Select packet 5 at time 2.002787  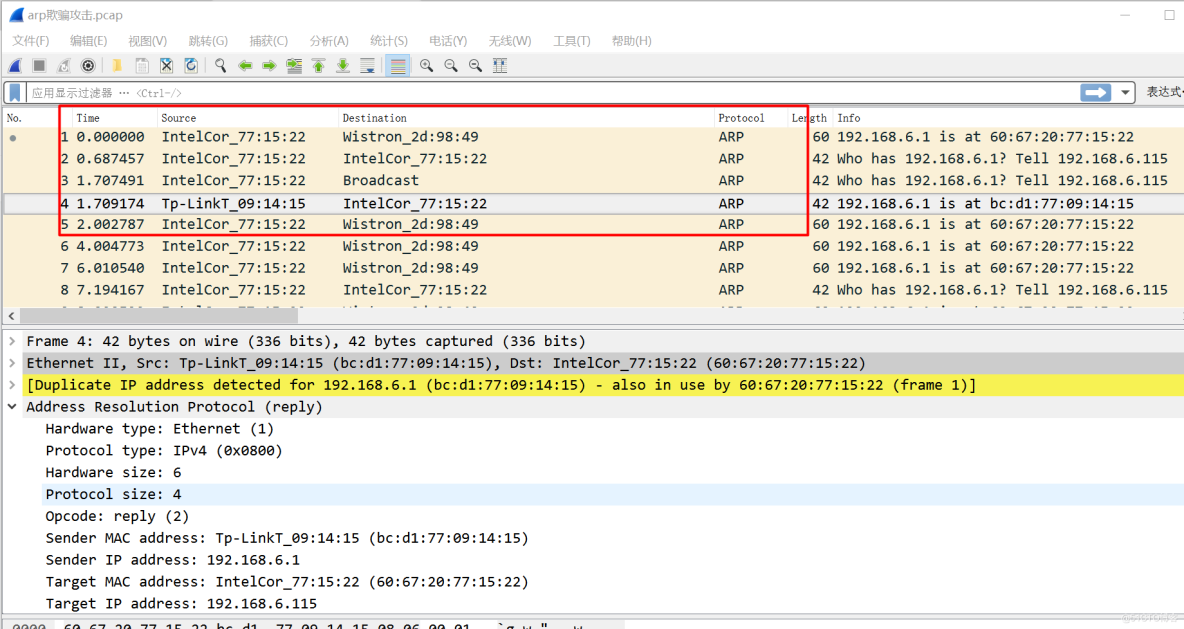593,224
